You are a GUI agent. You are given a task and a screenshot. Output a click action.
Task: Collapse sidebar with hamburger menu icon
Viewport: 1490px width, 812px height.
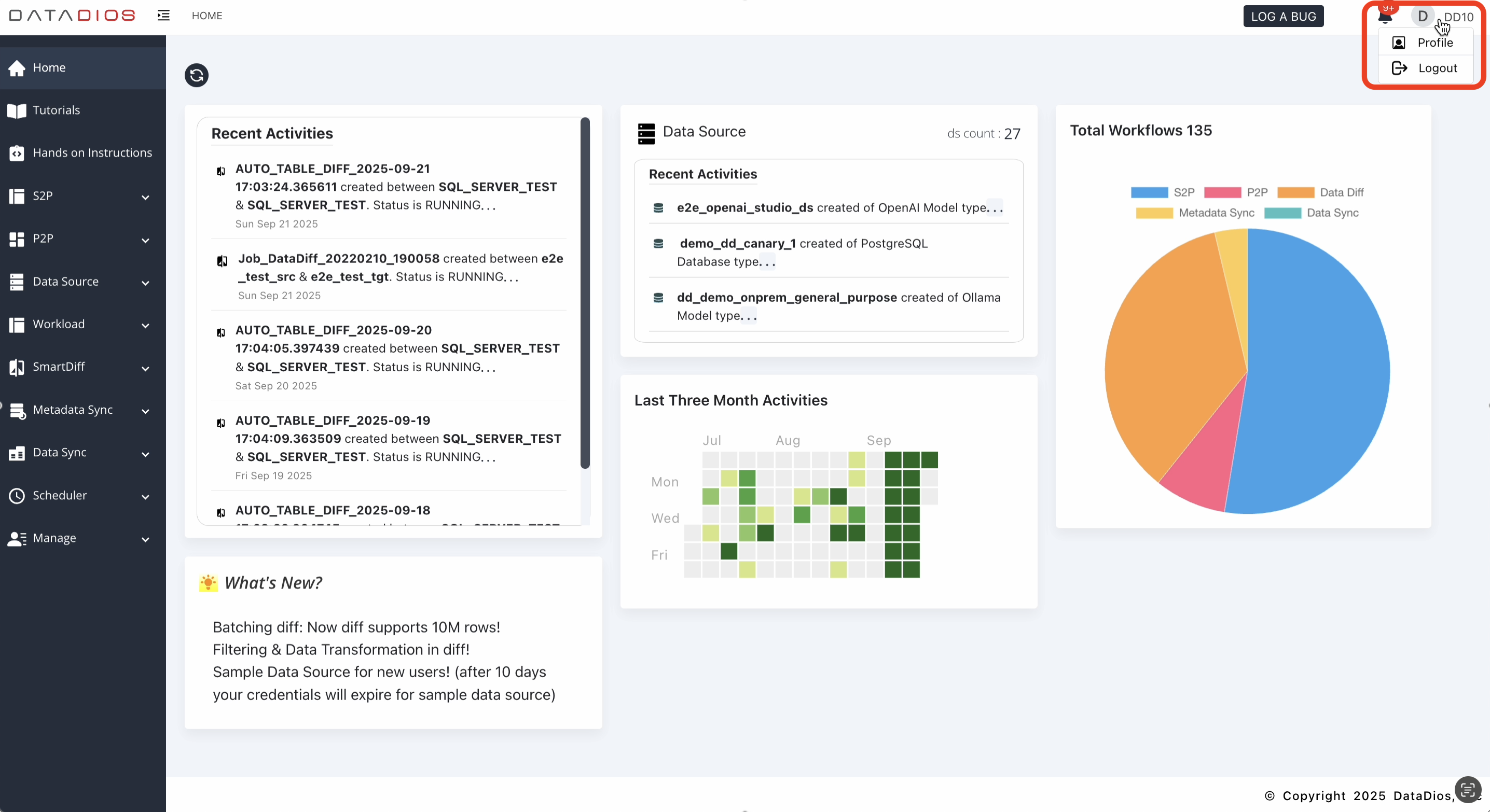[164, 16]
